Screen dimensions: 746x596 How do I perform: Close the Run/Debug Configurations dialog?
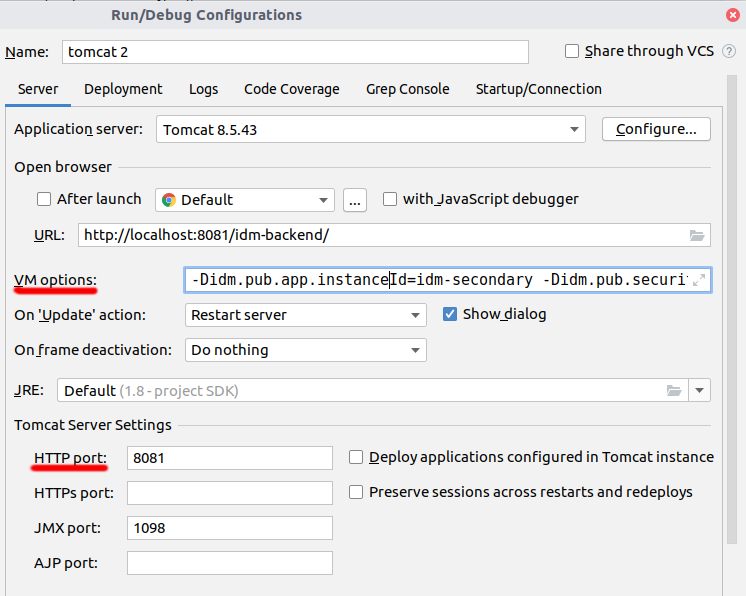[x=733, y=15]
